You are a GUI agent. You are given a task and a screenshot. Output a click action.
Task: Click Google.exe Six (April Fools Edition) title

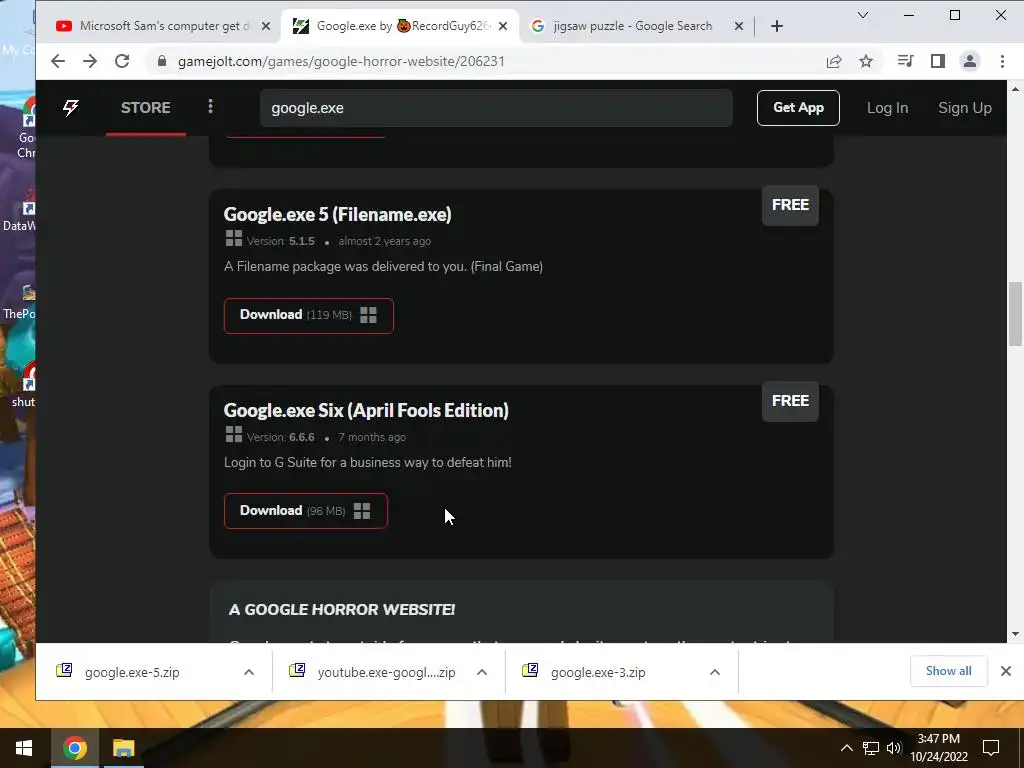(366, 410)
